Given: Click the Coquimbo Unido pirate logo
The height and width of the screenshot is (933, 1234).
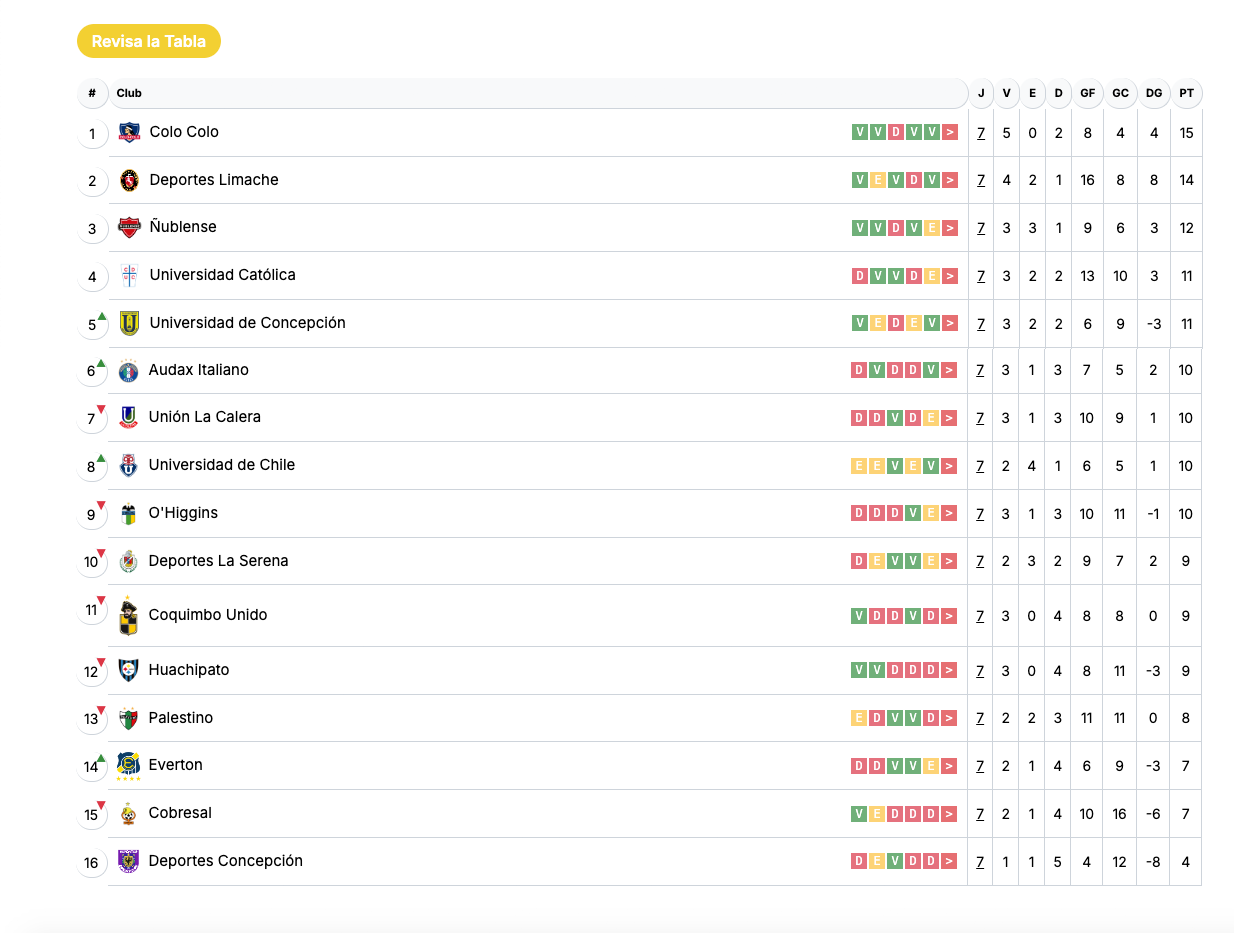Looking at the screenshot, I should point(128,616).
